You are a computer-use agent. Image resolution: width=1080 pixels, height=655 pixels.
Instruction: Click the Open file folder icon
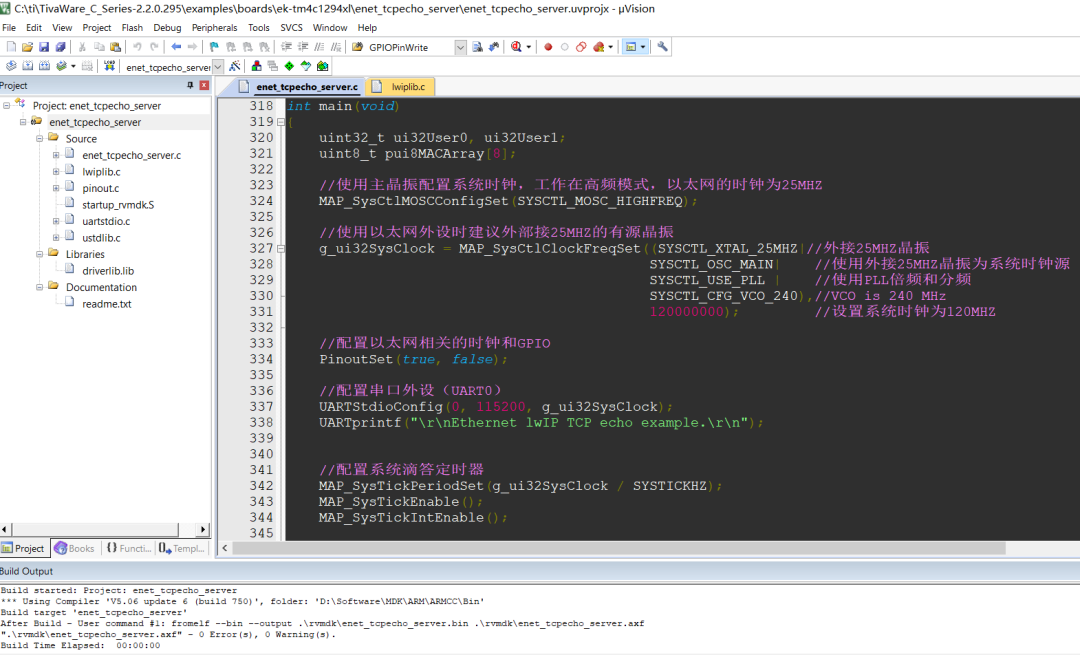click(28, 47)
